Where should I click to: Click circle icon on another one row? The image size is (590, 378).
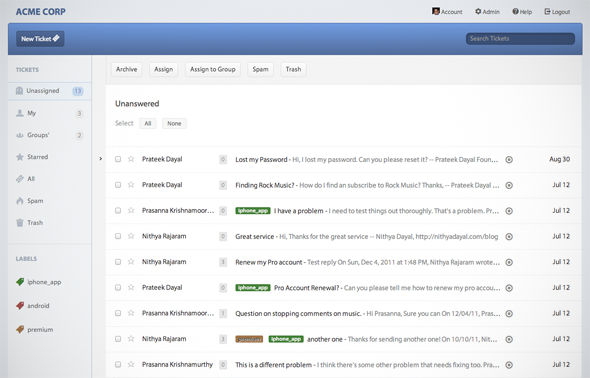(509, 339)
